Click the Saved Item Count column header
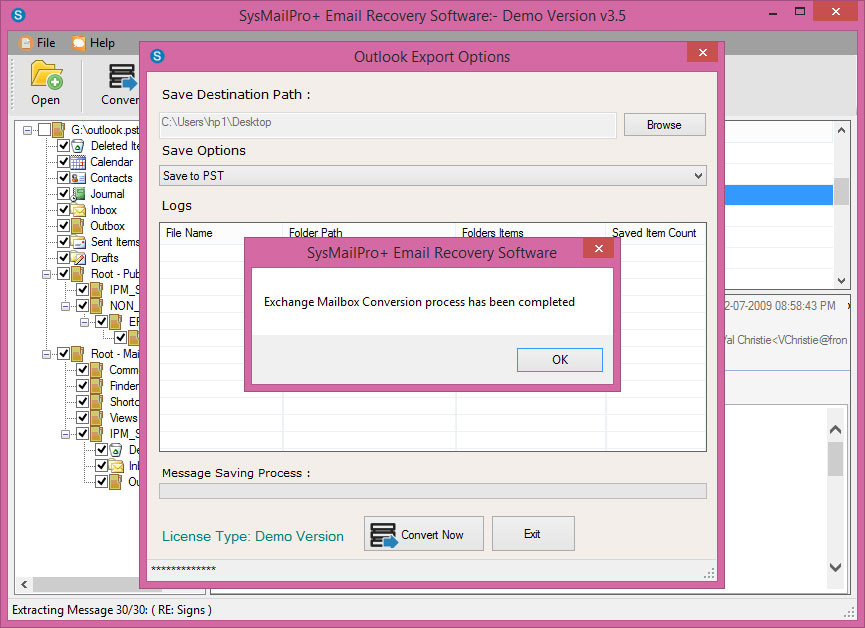 pos(655,232)
